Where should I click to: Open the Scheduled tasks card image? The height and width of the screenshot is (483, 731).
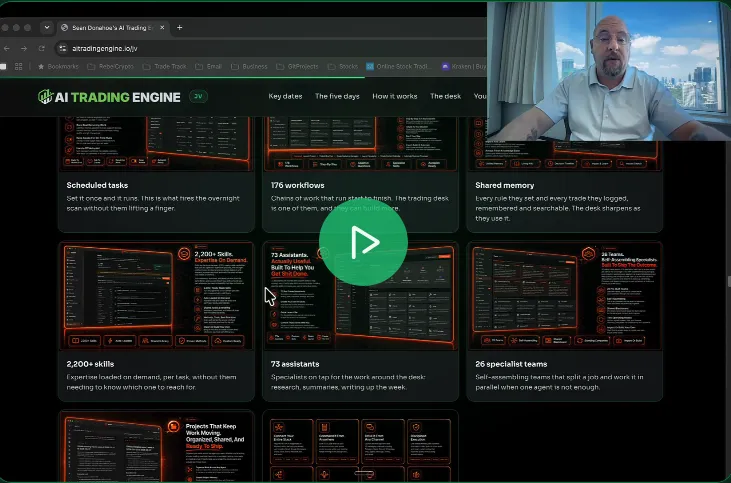[x=157, y=144]
